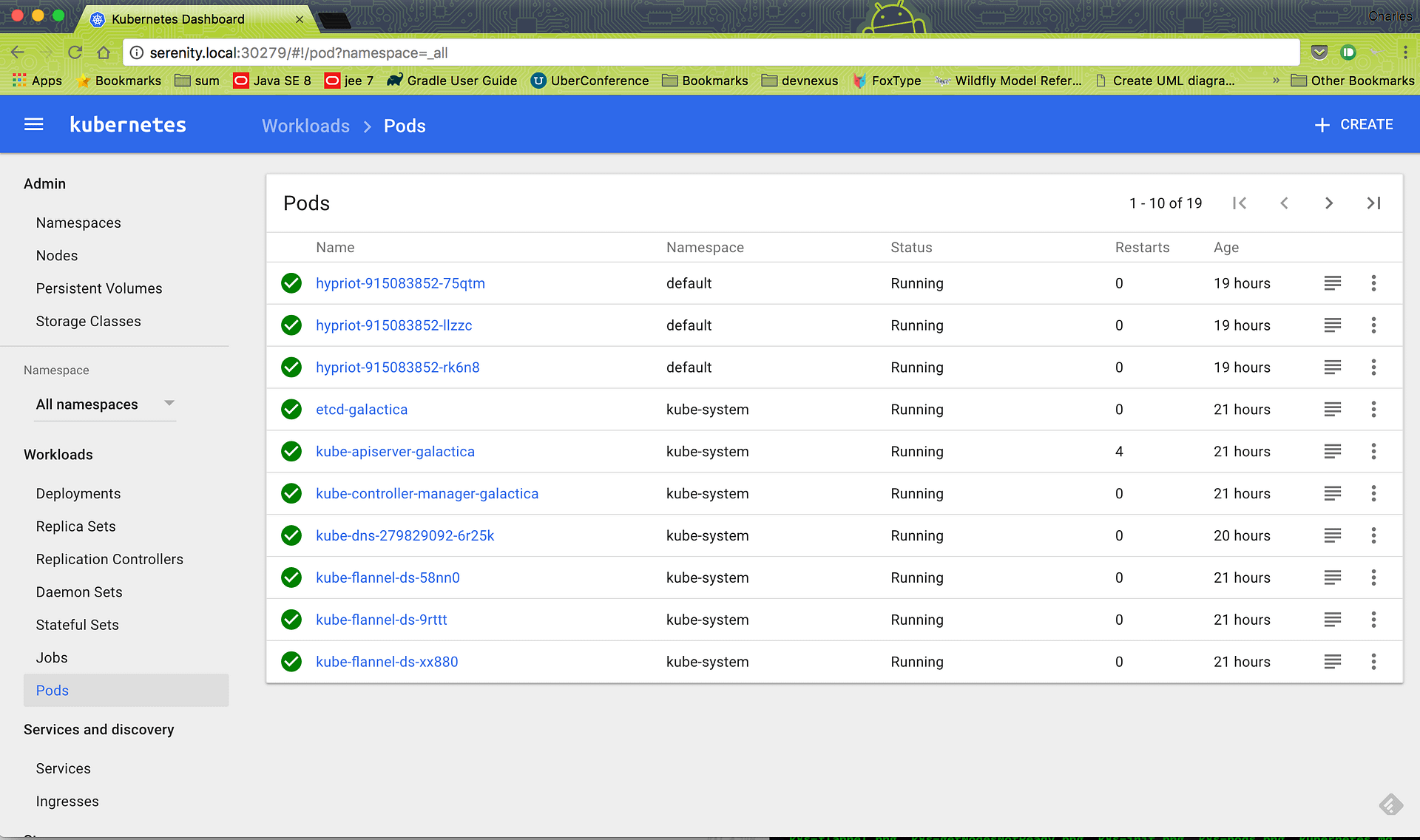This screenshot has width=1420, height=840.
Task: Click the browser address bar
Action: point(710,52)
